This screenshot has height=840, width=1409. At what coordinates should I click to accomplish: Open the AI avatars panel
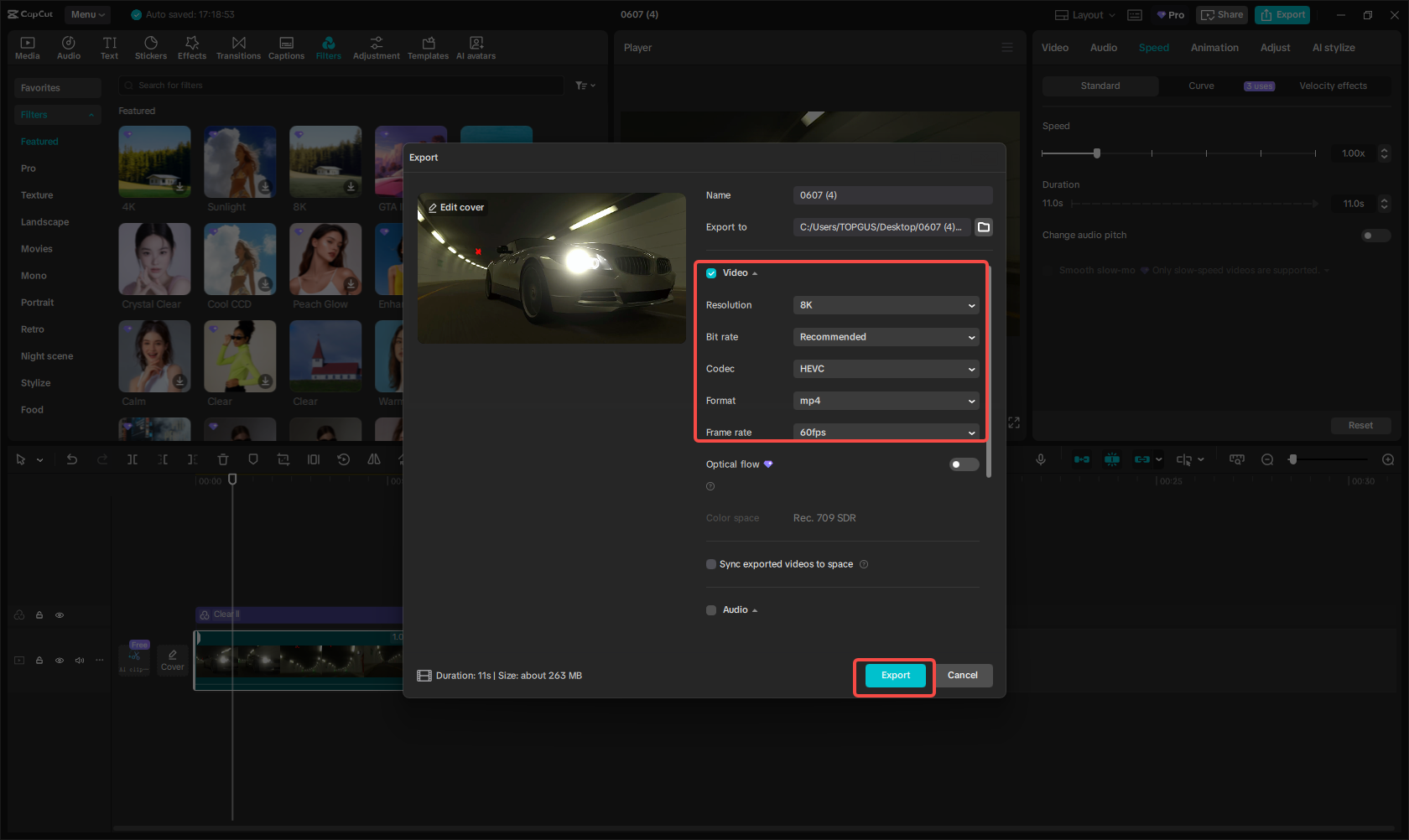[476, 46]
